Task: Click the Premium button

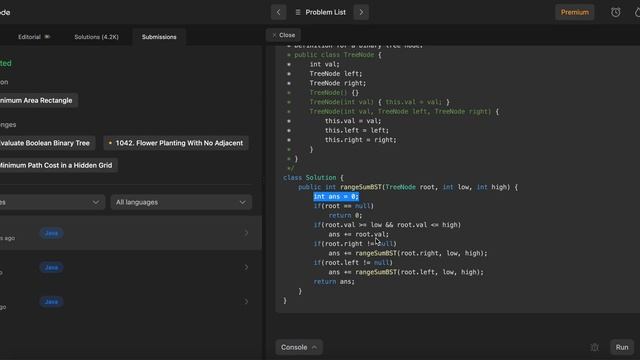Action: pos(574,12)
